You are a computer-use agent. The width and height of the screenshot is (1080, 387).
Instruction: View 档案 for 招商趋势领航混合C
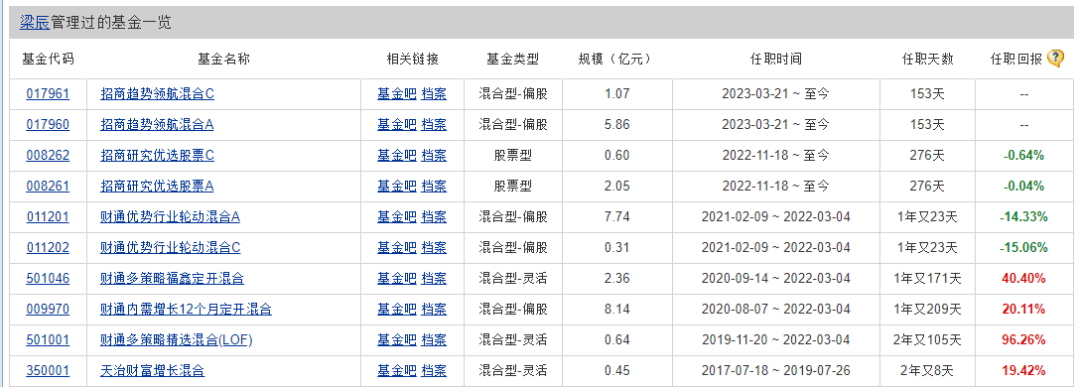pyautogui.click(x=434, y=94)
